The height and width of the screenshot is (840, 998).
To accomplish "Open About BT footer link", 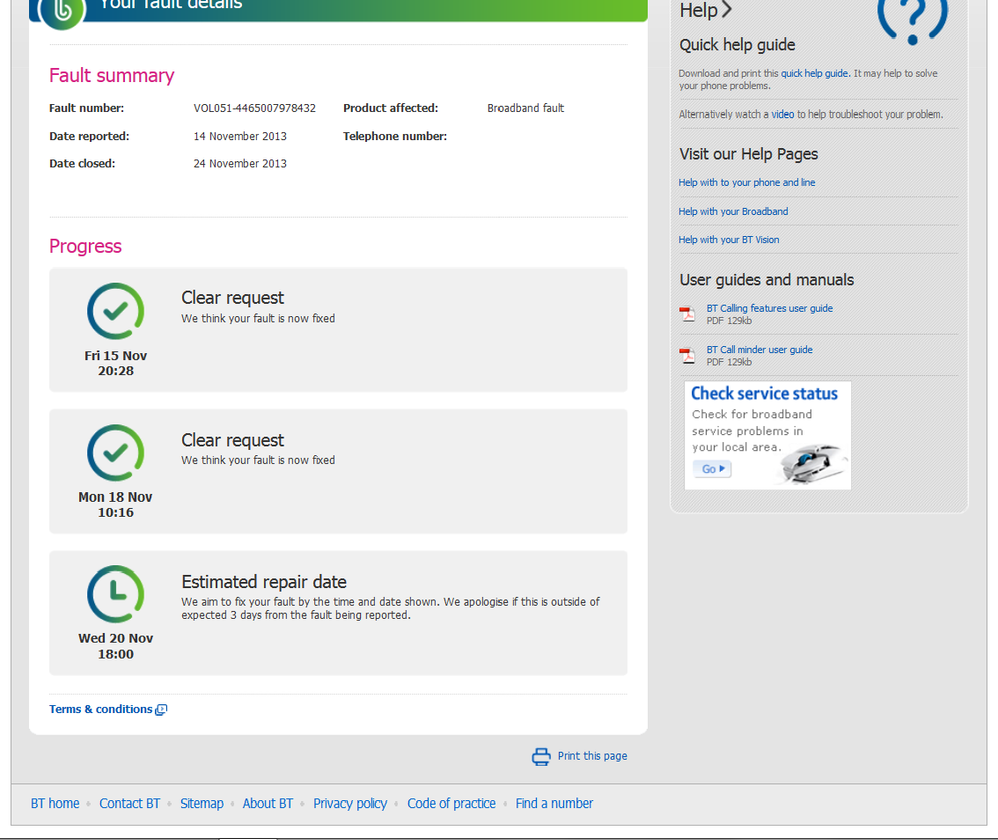I will pyautogui.click(x=268, y=803).
